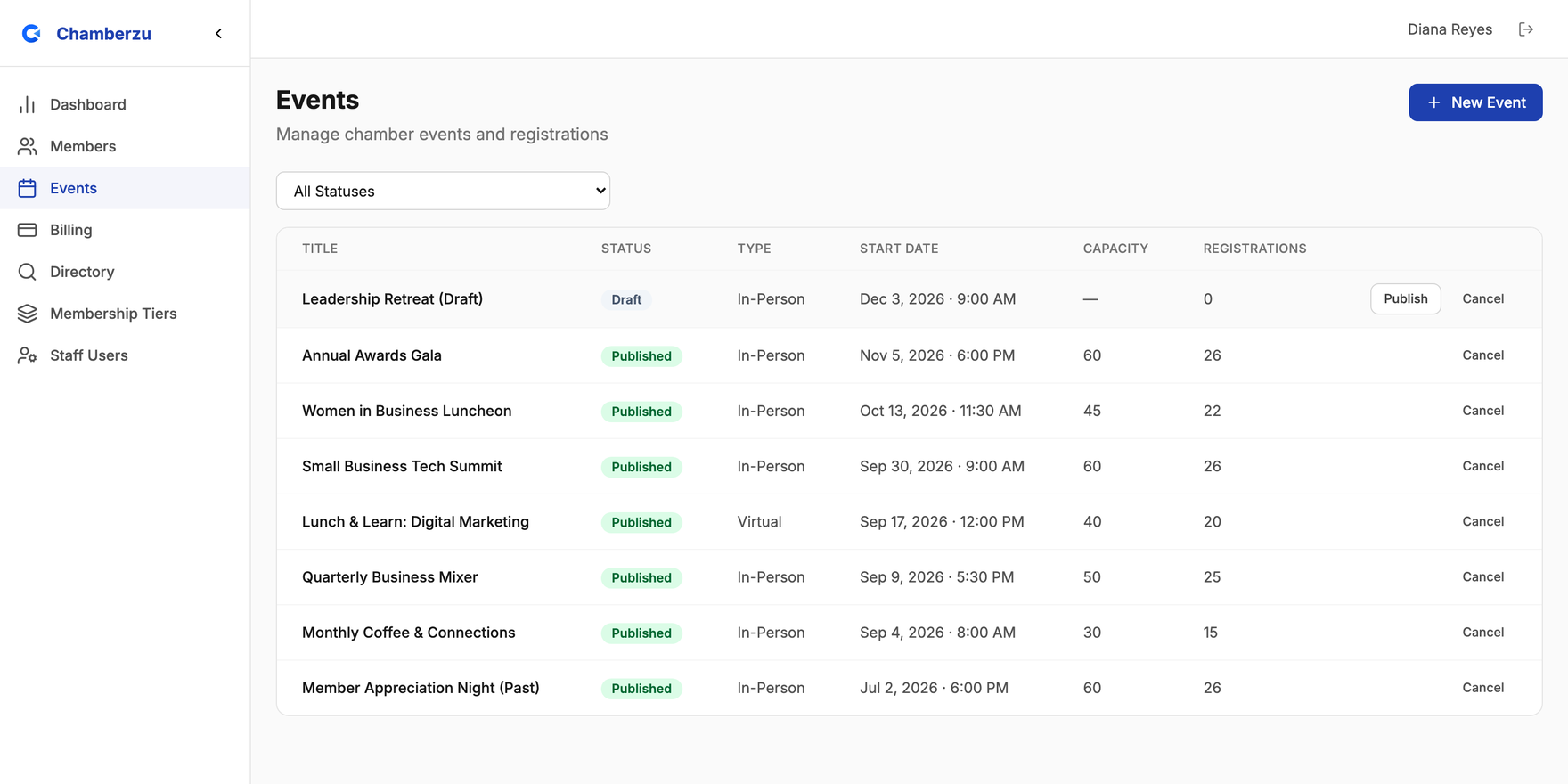This screenshot has height=784, width=1568.
Task: Cancel Monthly Coffee & Connections
Action: pos(1483,633)
